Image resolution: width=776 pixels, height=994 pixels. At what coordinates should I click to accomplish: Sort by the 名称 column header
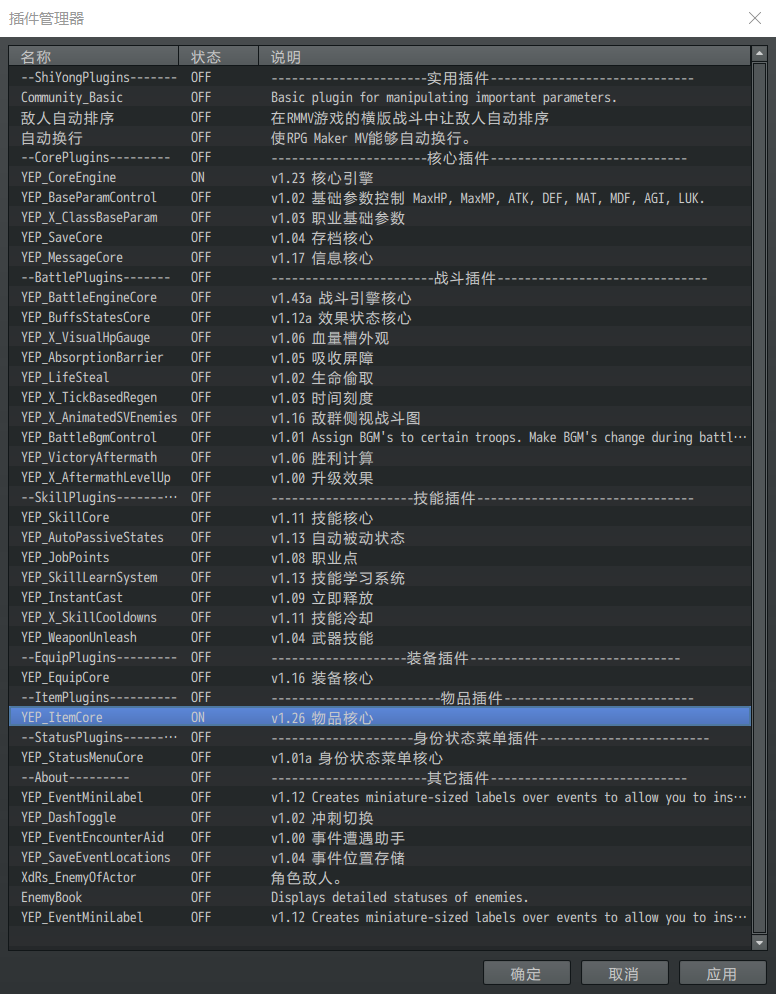(93, 56)
